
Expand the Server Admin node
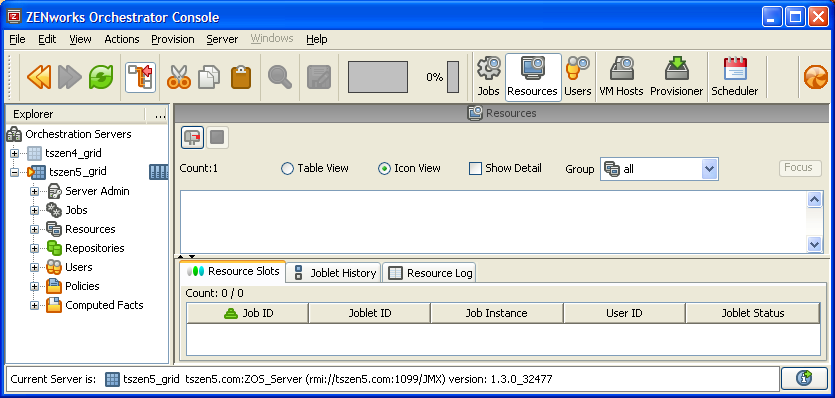35,191
